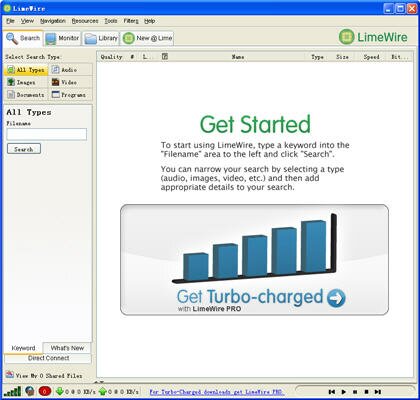Sort results by Quality column
This screenshot has width=420, height=400.
point(111,57)
